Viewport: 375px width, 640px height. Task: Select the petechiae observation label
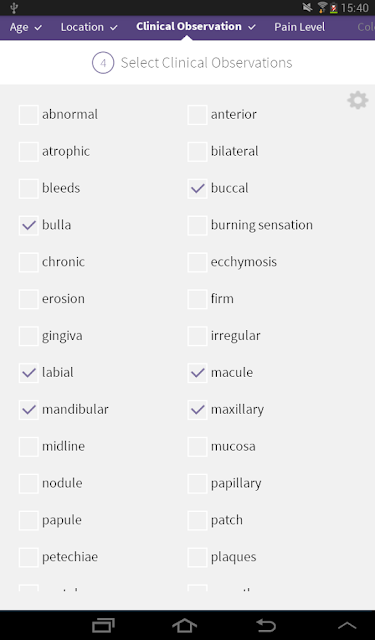coord(70,557)
